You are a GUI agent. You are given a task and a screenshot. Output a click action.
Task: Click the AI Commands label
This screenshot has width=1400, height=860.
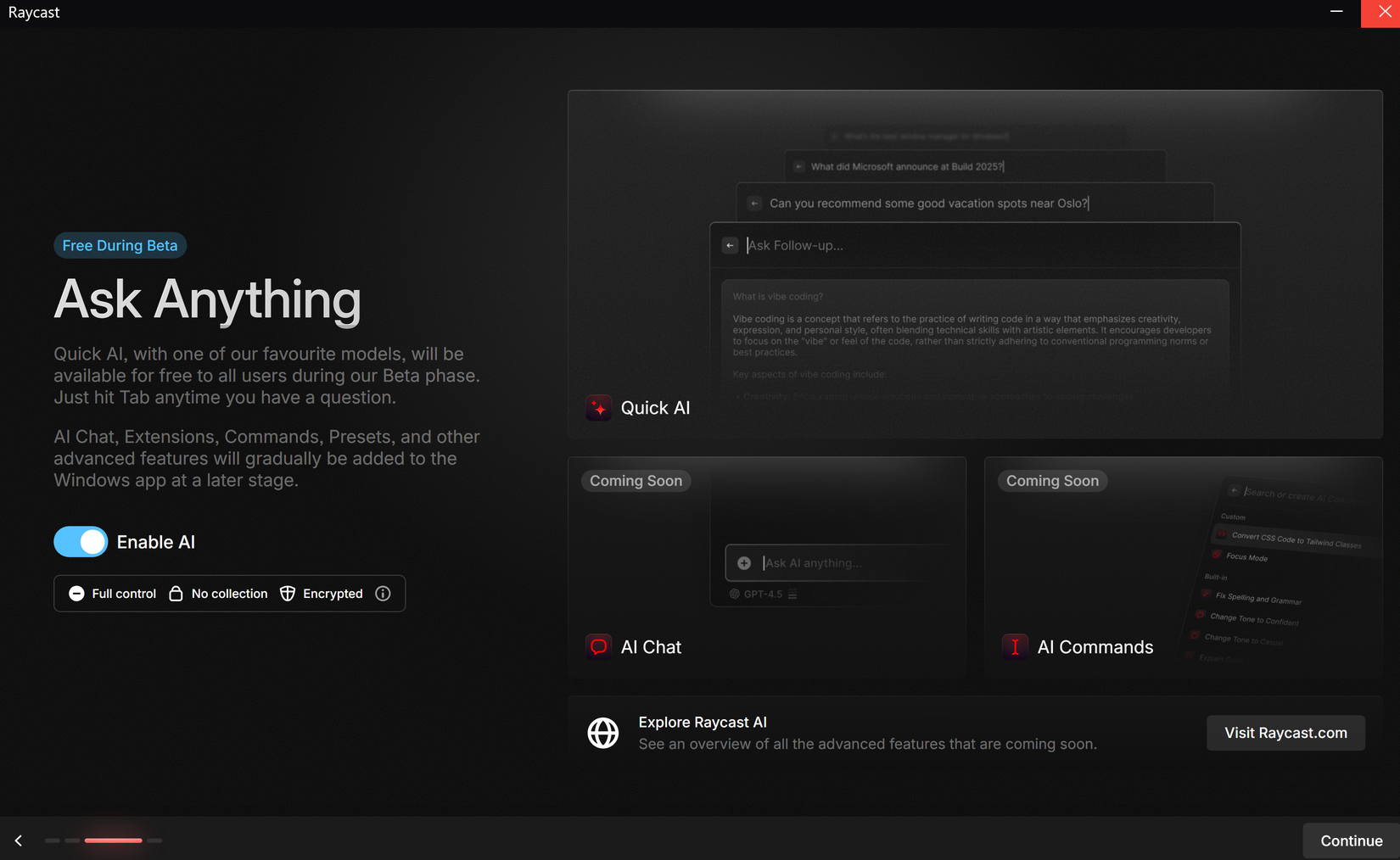pos(1095,647)
